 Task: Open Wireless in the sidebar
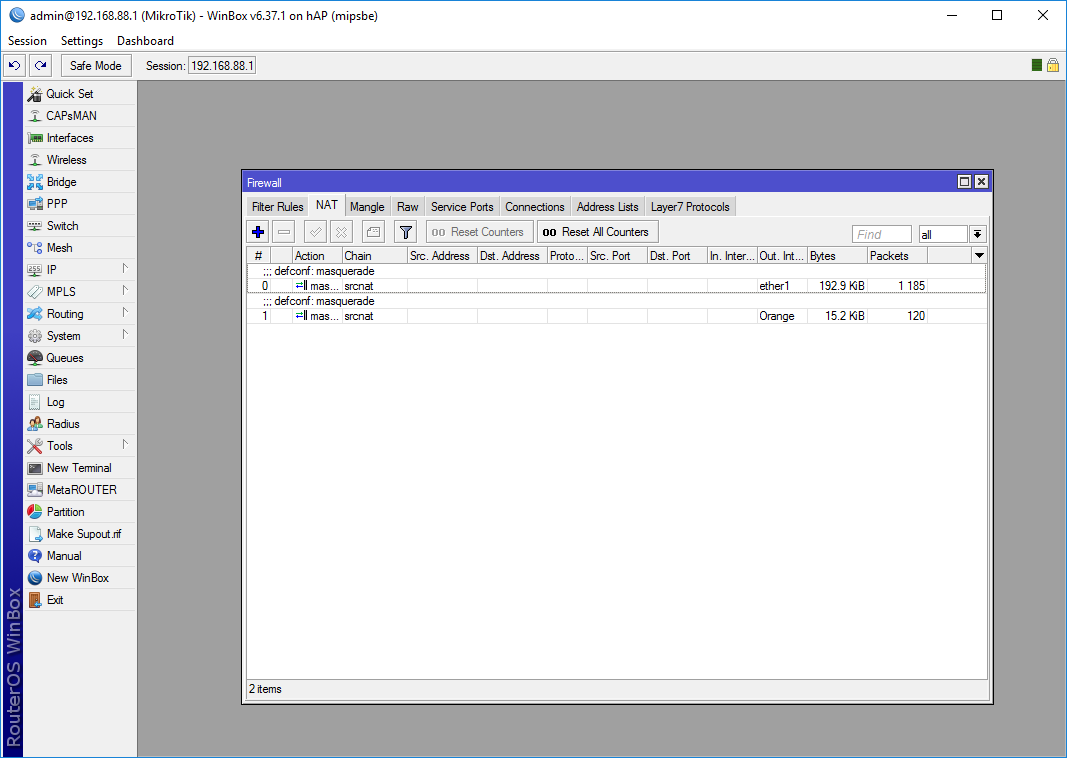(80, 160)
